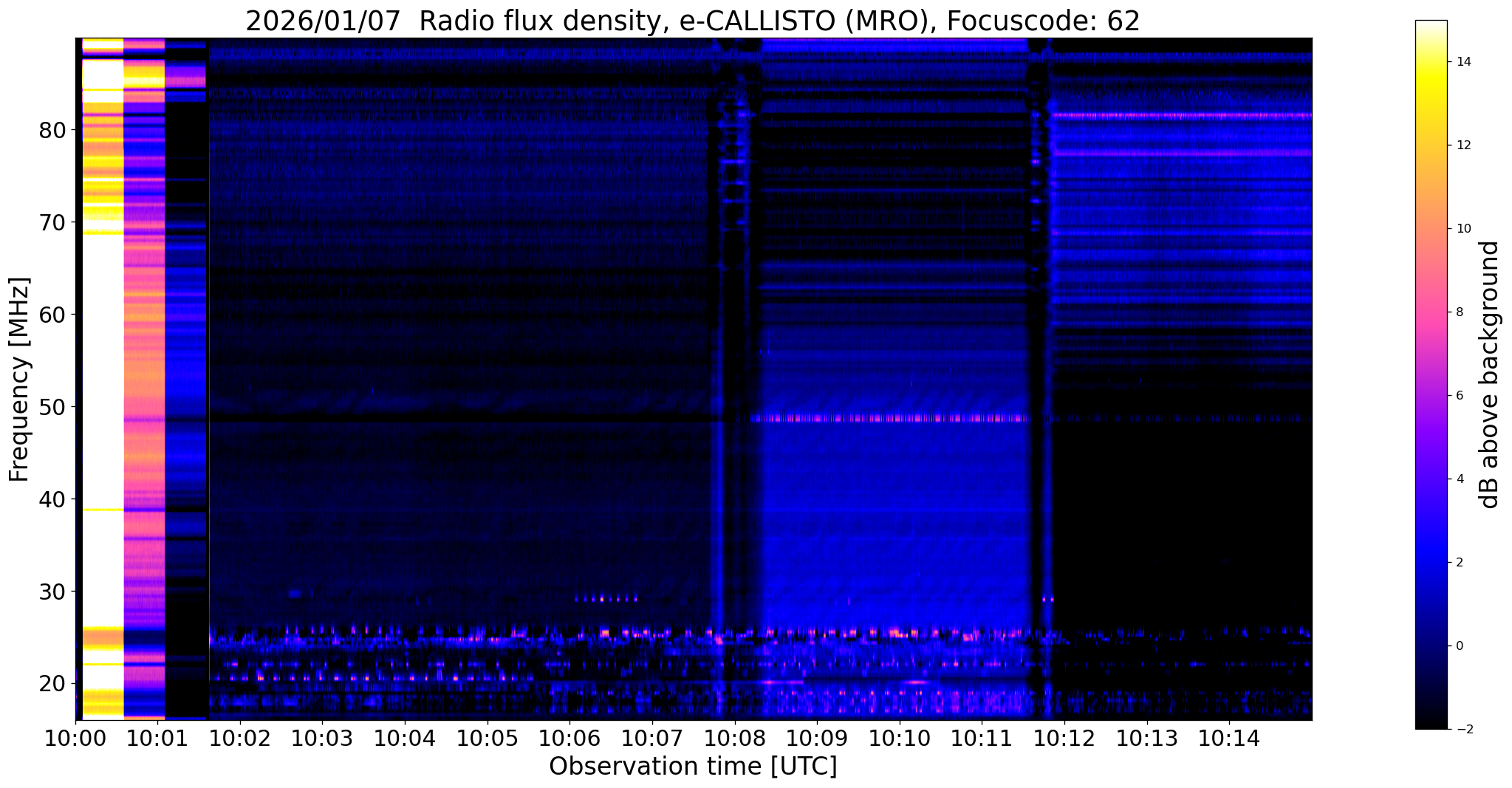The image size is (1512, 788).
Task: Click the 10:13 time tick label
Action: [x=1146, y=739]
